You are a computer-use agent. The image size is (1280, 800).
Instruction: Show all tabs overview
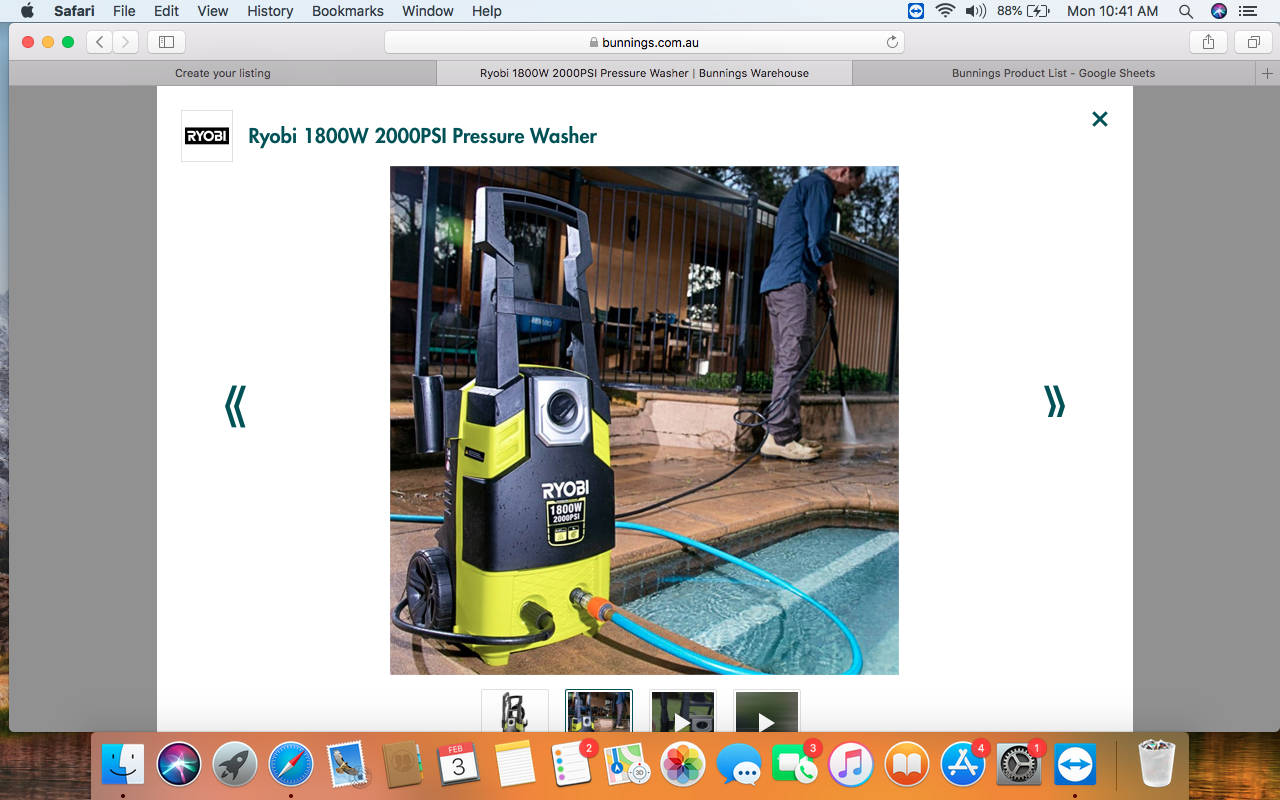(x=1253, y=42)
